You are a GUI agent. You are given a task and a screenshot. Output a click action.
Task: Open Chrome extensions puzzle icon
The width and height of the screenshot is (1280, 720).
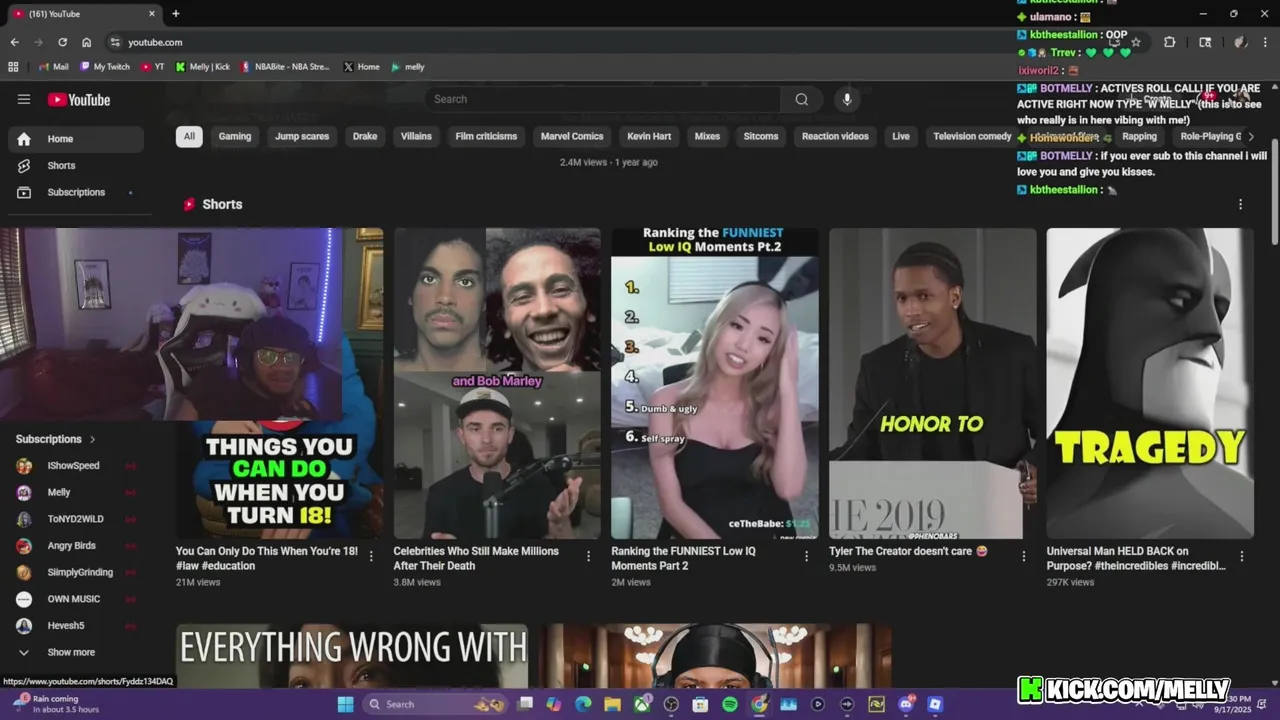click(1169, 42)
